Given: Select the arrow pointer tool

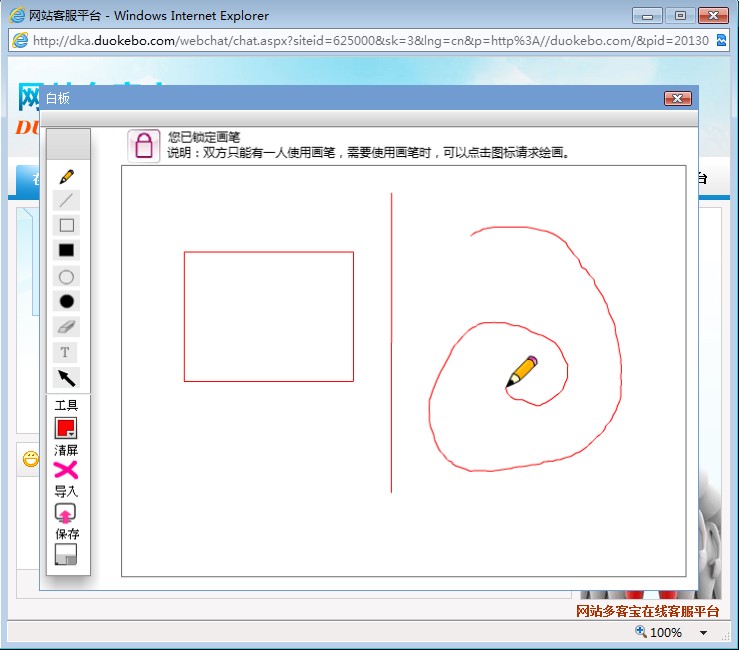Looking at the screenshot, I should click(66, 378).
